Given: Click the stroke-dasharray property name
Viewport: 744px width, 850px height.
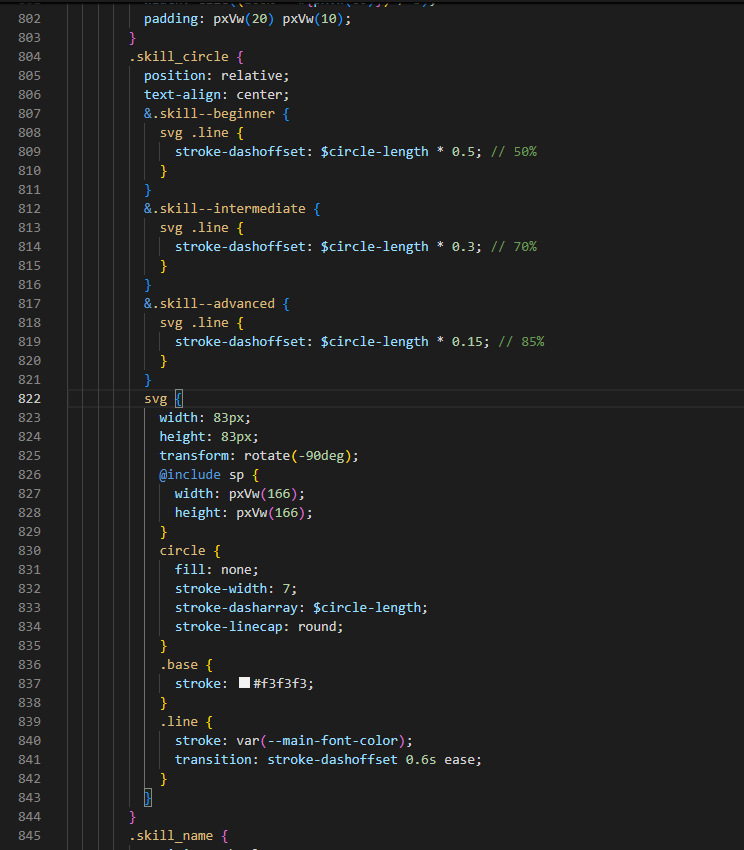Looking at the screenshot, I should tap(236, 608).
